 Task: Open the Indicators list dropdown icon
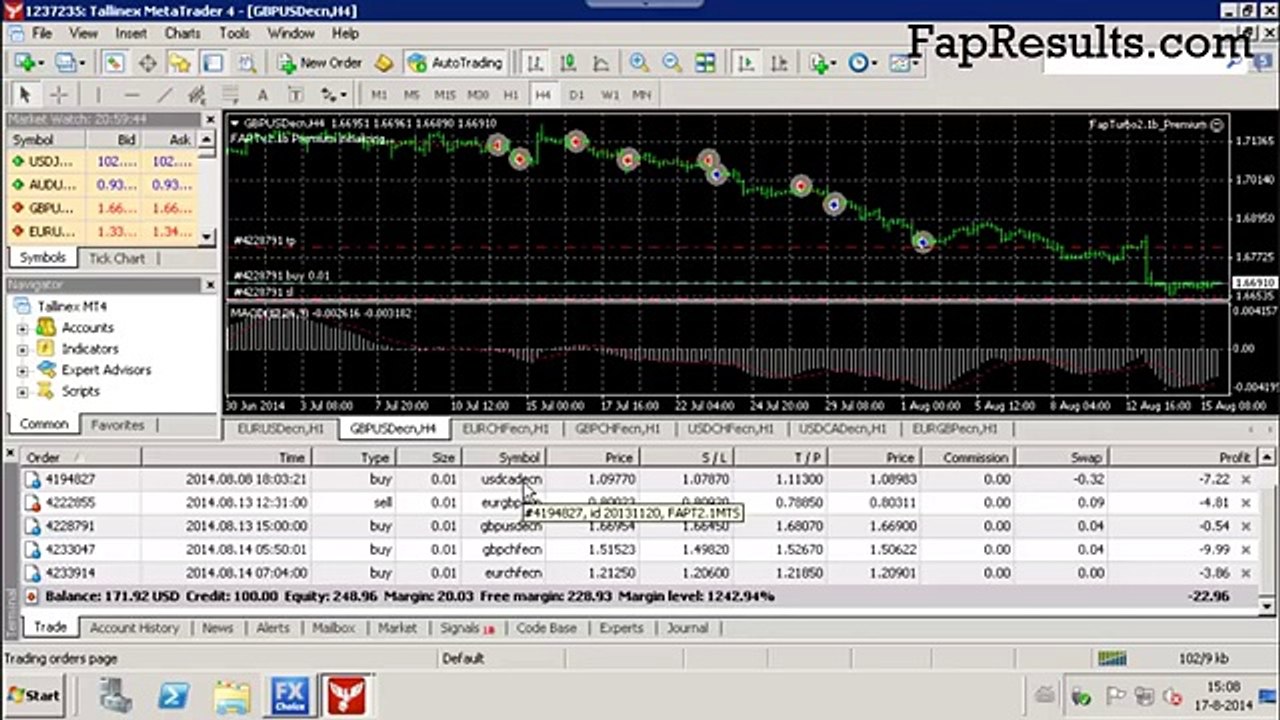822,63
